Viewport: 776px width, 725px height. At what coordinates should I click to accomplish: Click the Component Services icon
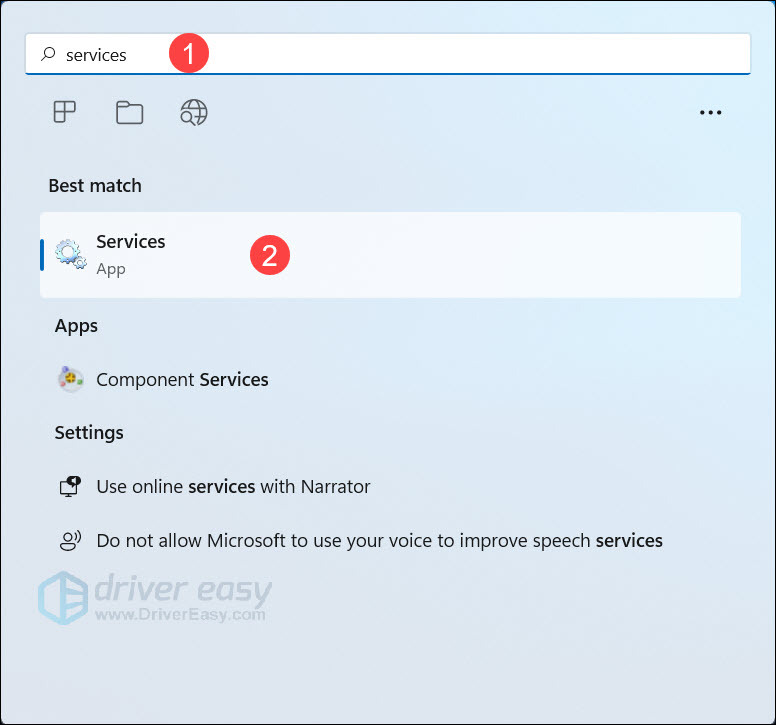point(70,379)
